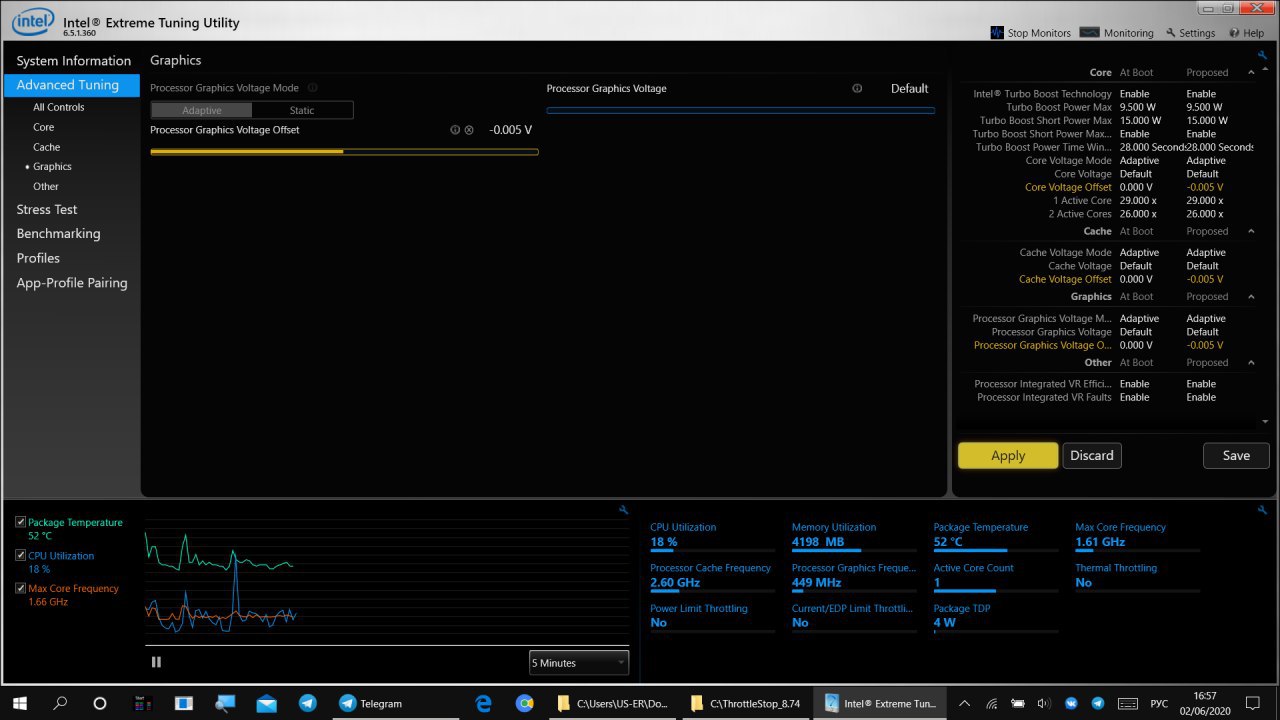
Task: Open Help with the question mark icon
Action: (x=1246, y=33)
